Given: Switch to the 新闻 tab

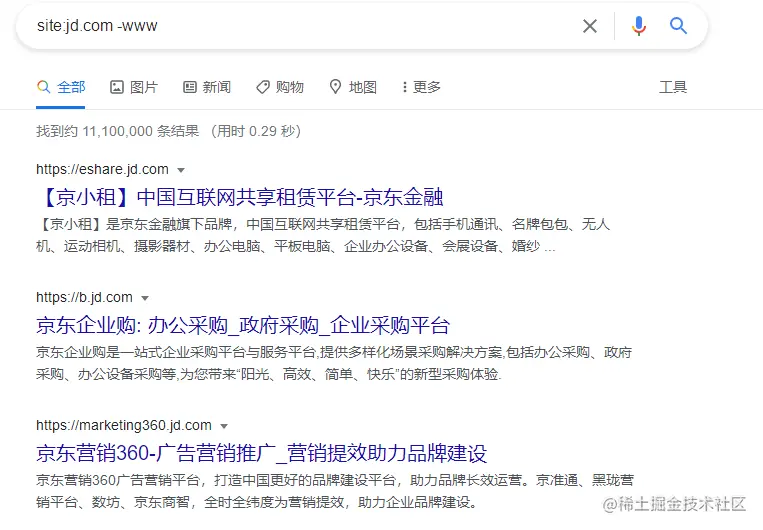Looking at the screenshot, I should pyautogui.click(x=217, y=87).
